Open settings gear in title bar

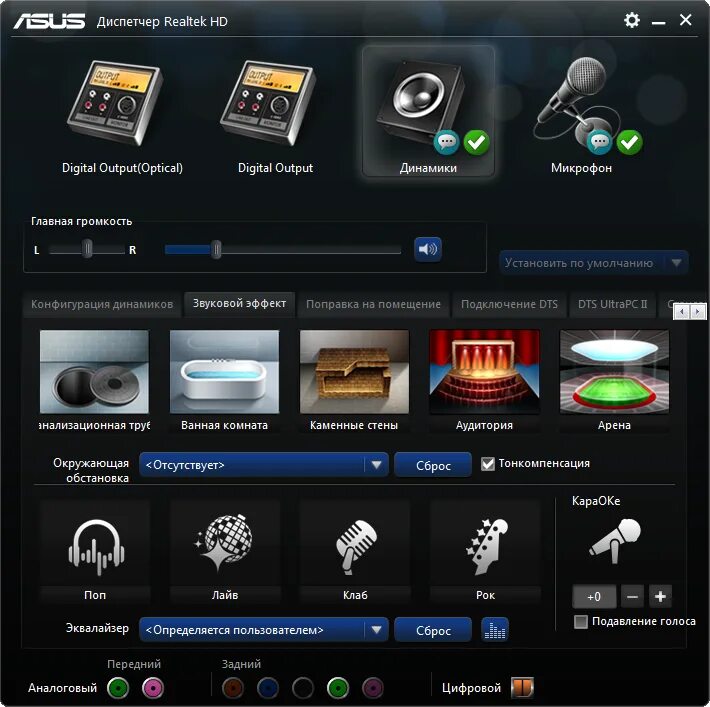(x=632, y=20)
